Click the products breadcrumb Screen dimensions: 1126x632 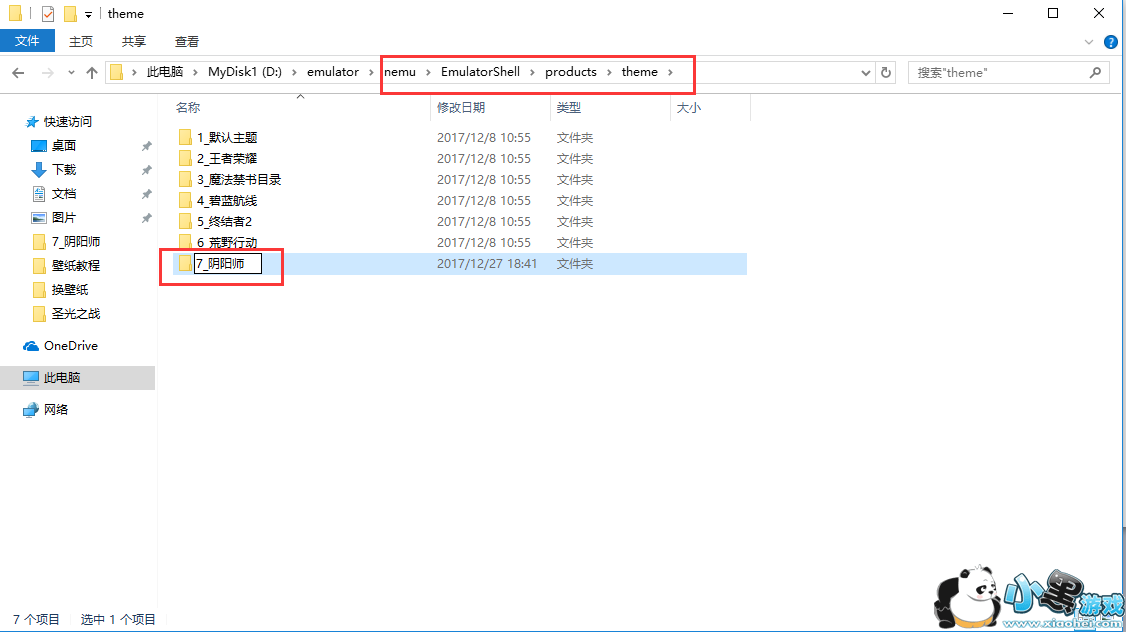(571, 72)
